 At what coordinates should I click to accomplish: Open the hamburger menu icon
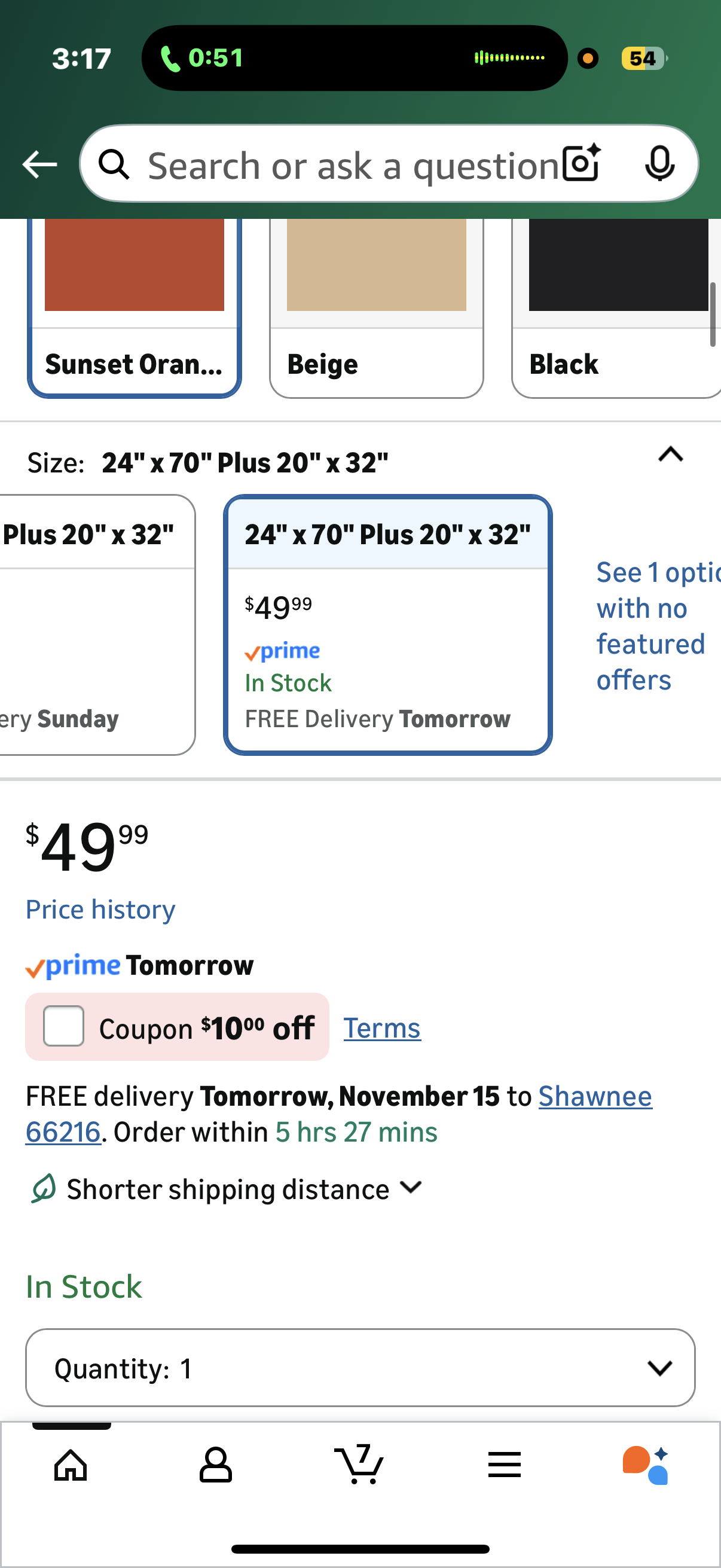click(x=505, y=1465)
